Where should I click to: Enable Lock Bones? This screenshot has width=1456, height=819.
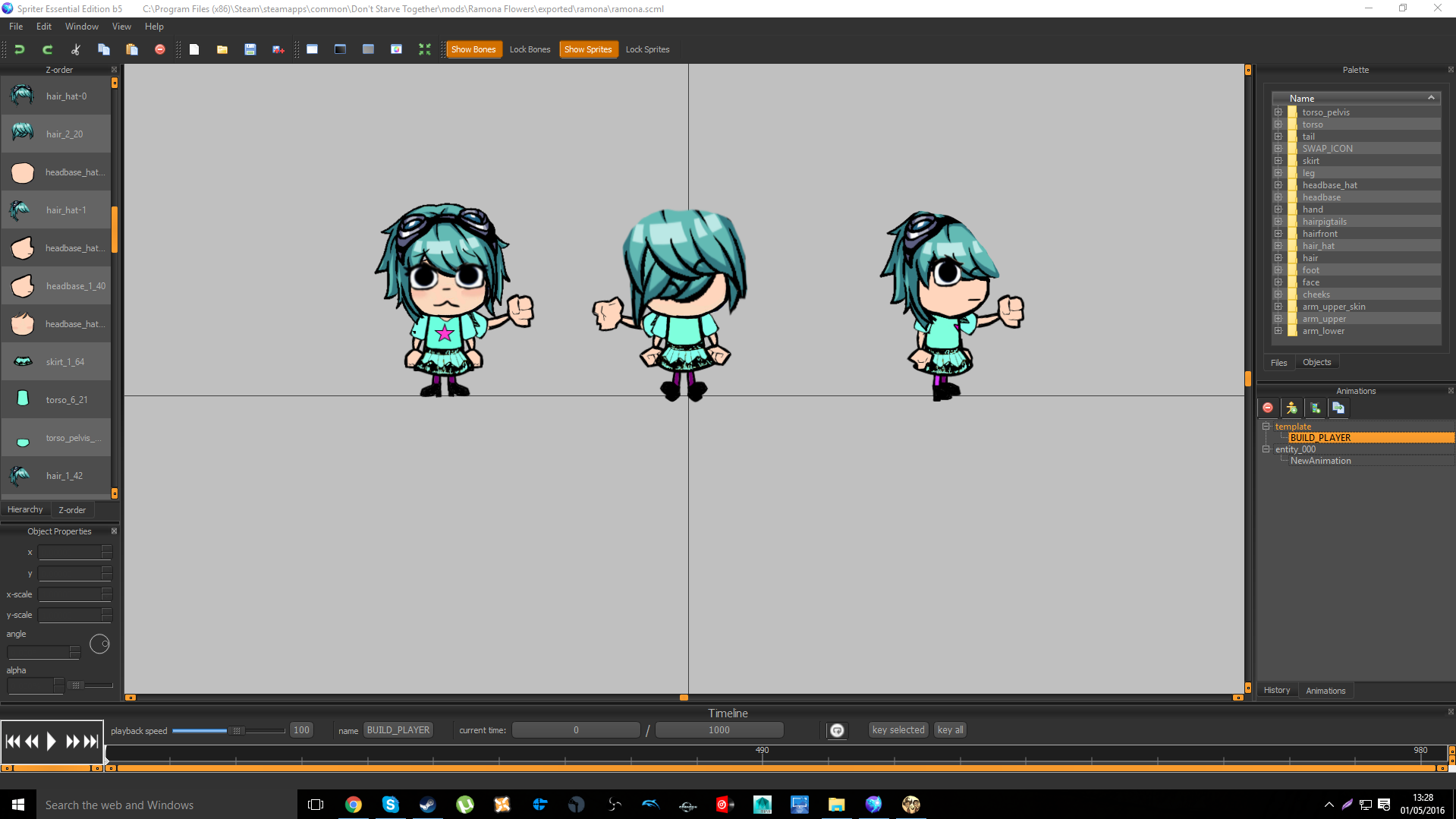click(x=530, y=49)
